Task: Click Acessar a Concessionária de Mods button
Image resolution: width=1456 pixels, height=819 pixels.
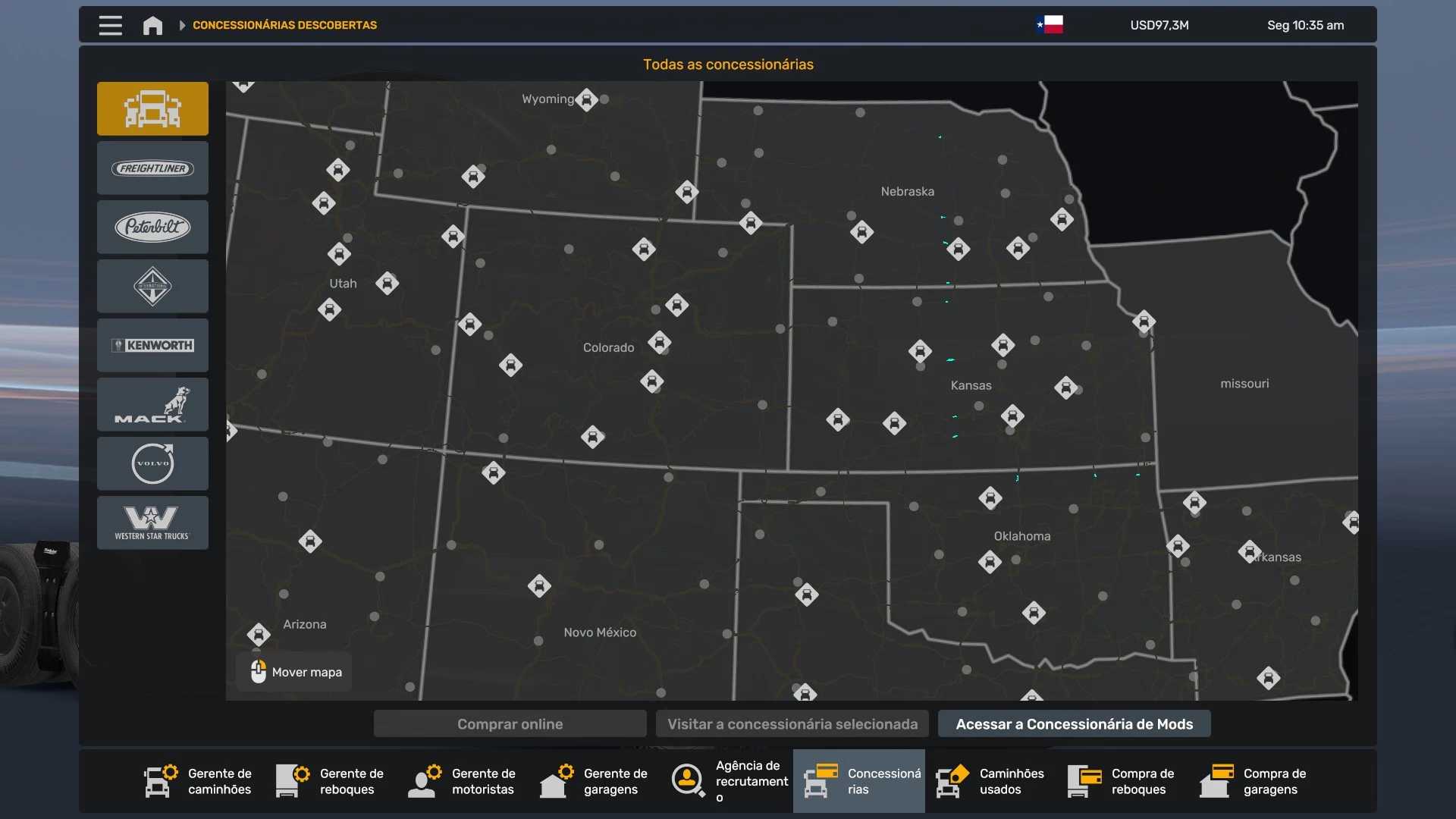Action: [x=1074, y=724]
